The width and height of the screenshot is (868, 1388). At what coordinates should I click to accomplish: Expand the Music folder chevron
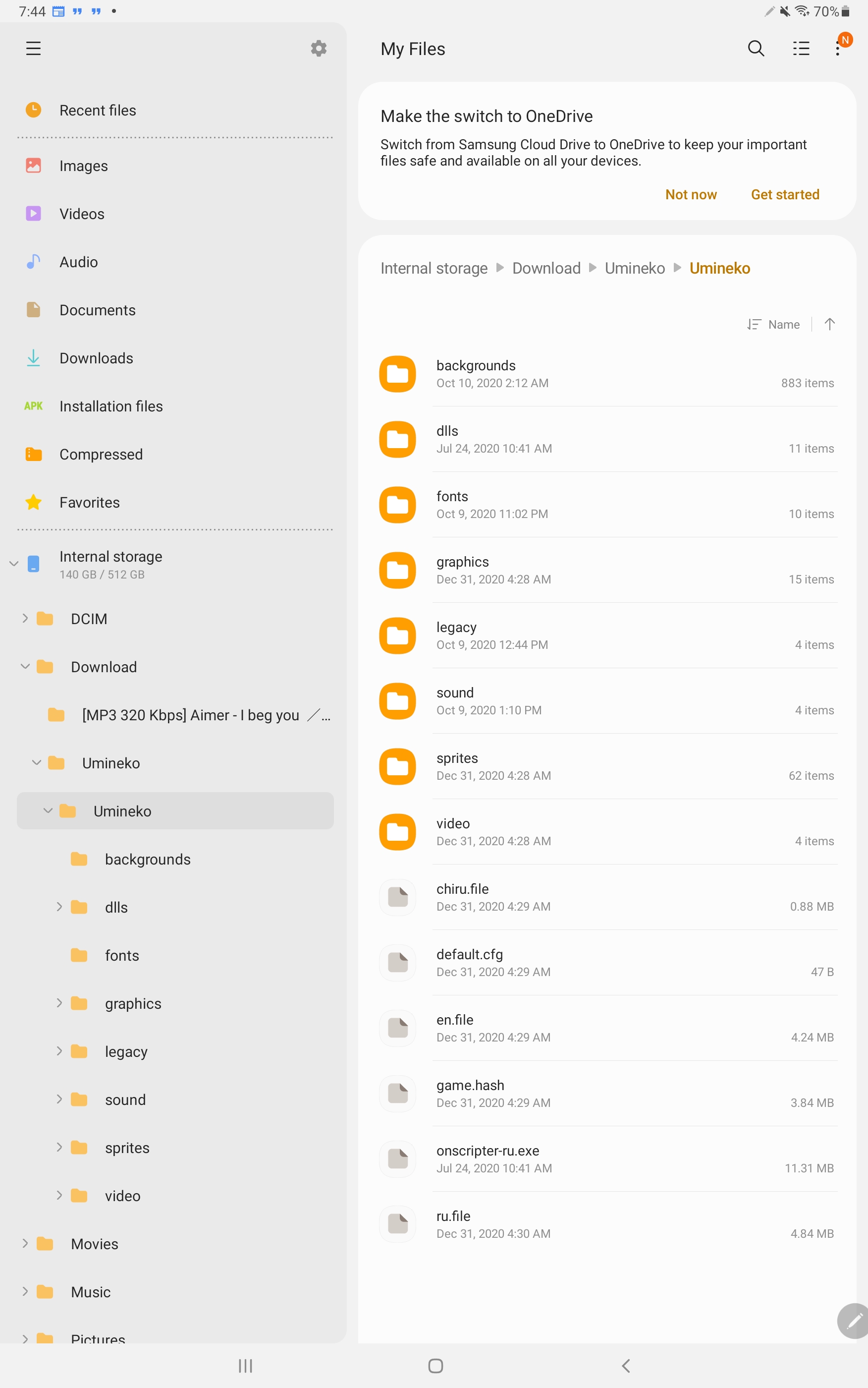(x=25, y=1291)
